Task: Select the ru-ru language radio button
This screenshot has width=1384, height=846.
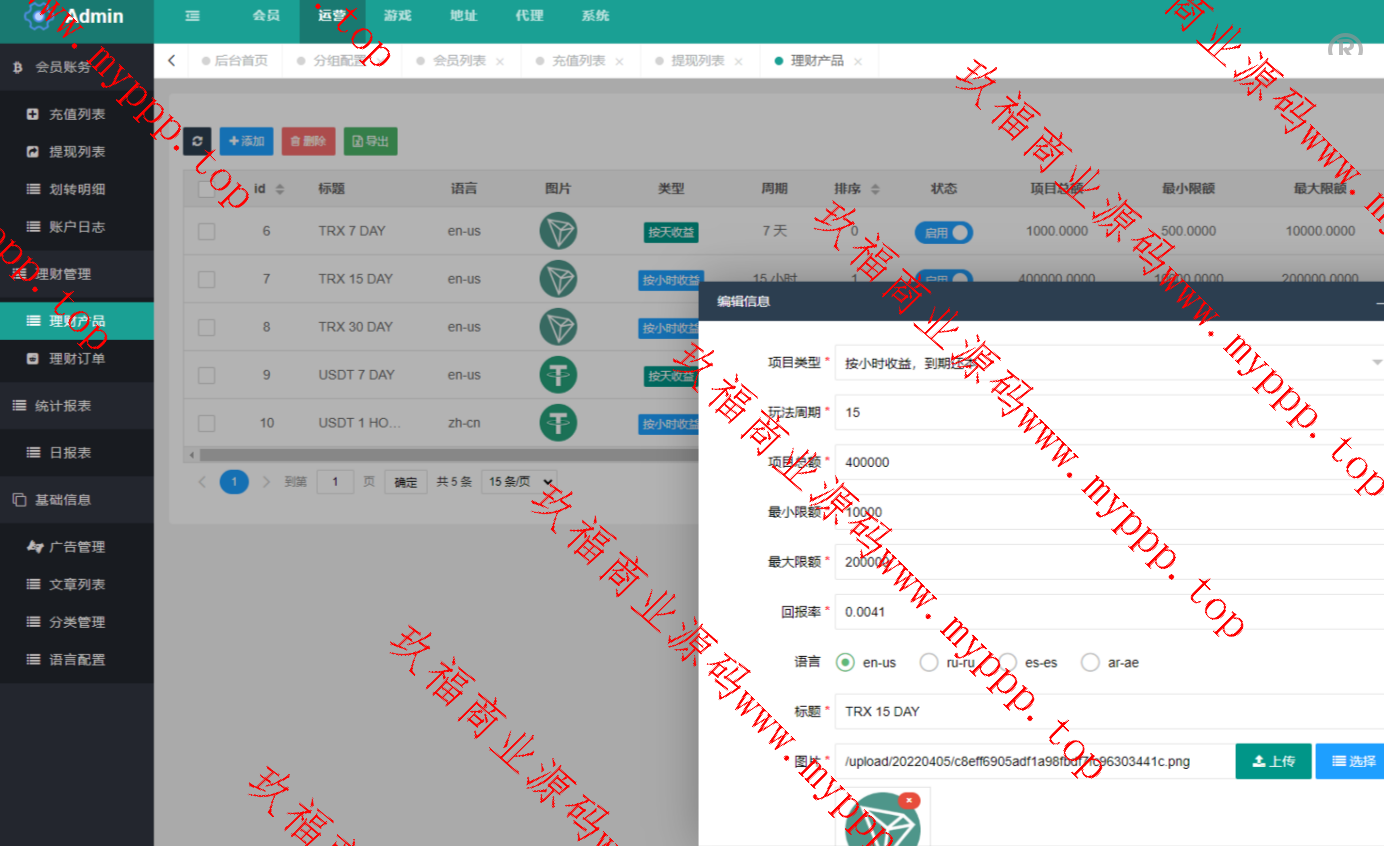Action: tap(929, 662)
